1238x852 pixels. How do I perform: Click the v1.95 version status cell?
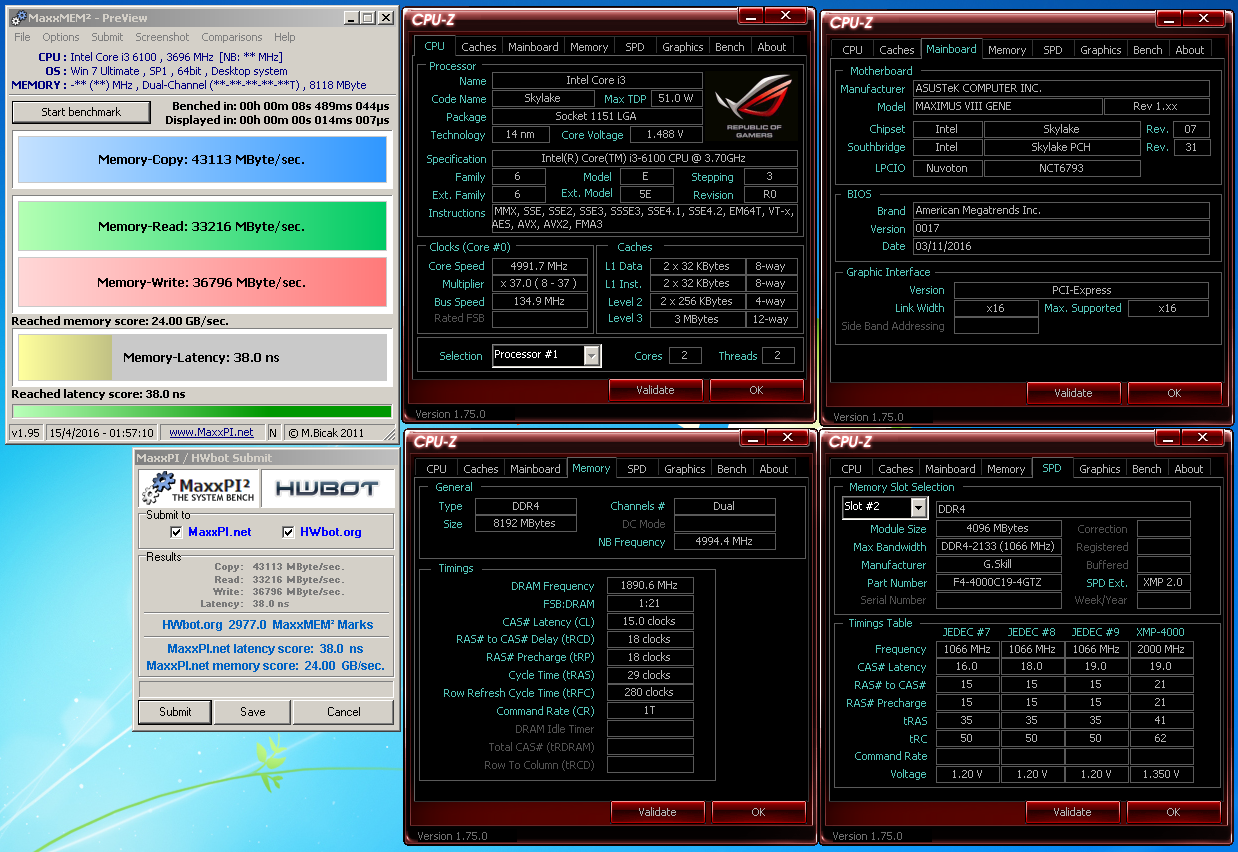click(x=25, y=433)
